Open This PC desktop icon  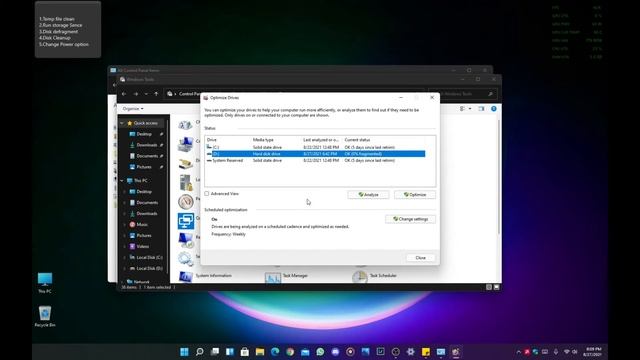coord(45,283)
